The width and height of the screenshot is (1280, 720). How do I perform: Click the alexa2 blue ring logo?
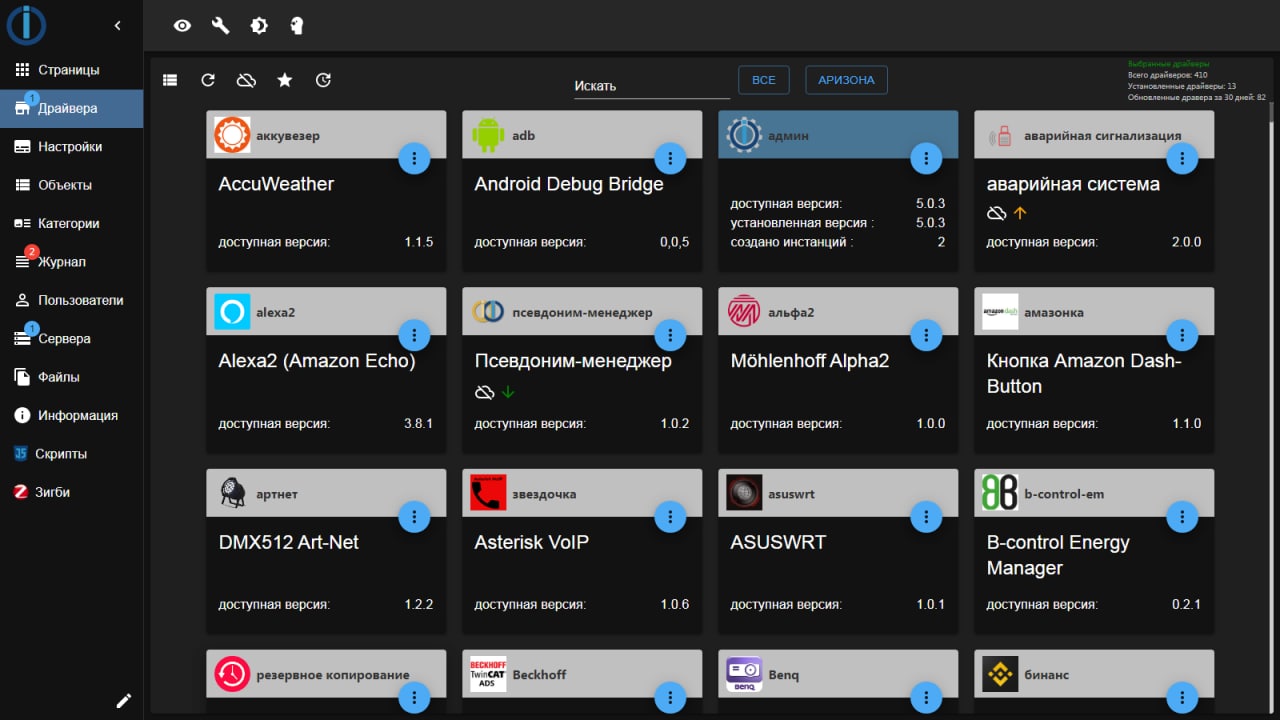[x=232, y=312]
